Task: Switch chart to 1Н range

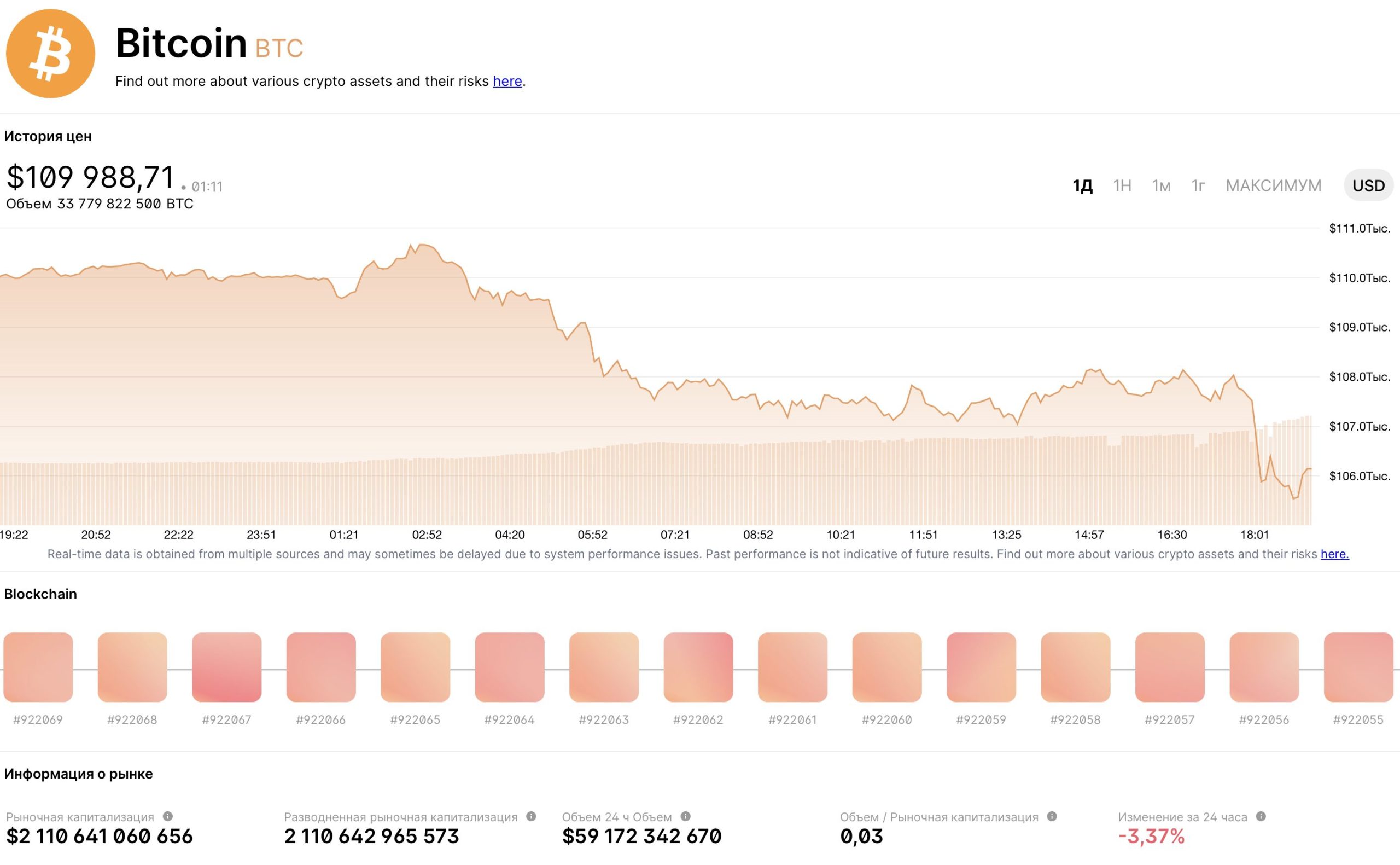Action: tap(1122, 185)
